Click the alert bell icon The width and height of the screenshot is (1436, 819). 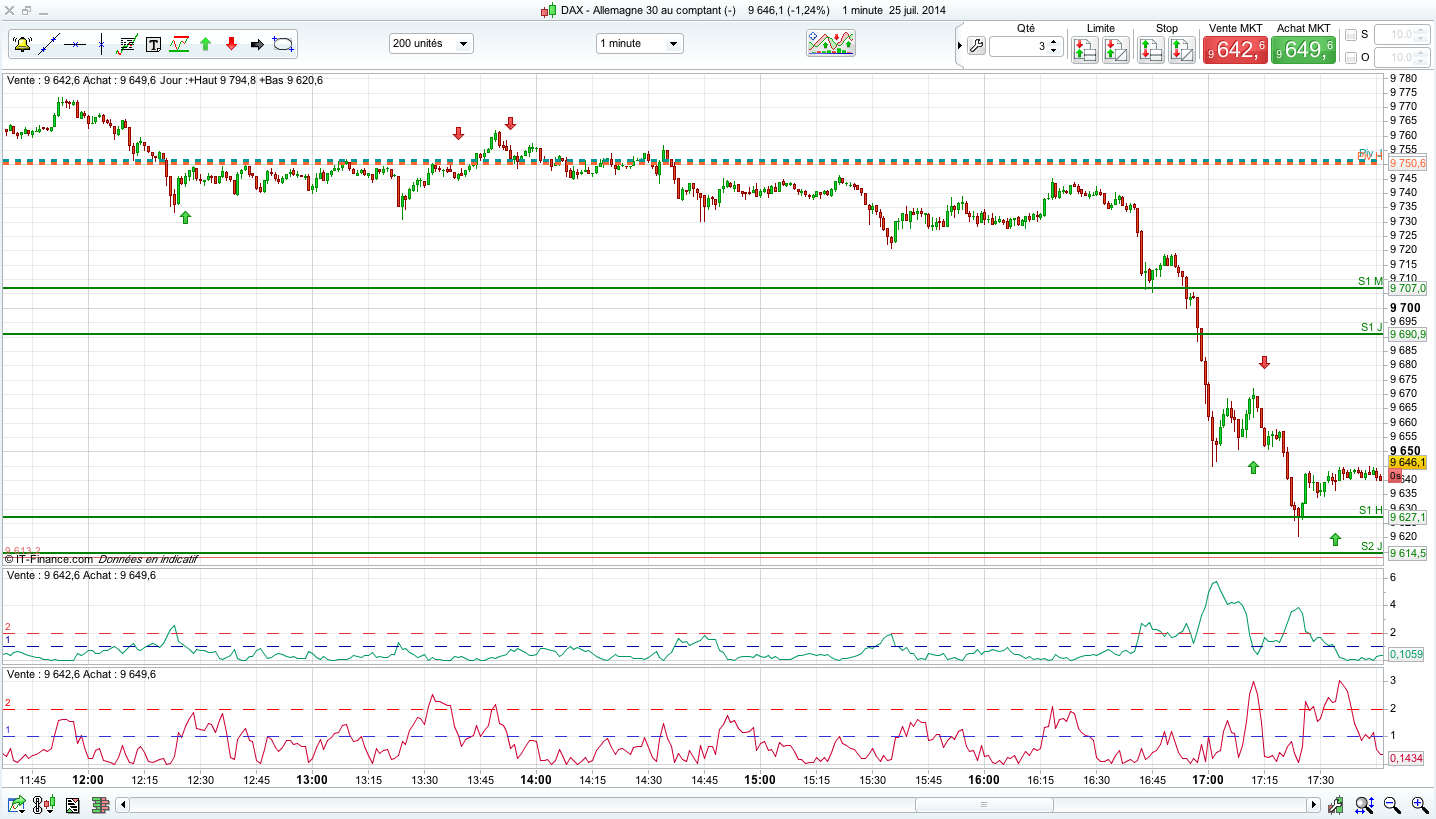pos(22,44)
